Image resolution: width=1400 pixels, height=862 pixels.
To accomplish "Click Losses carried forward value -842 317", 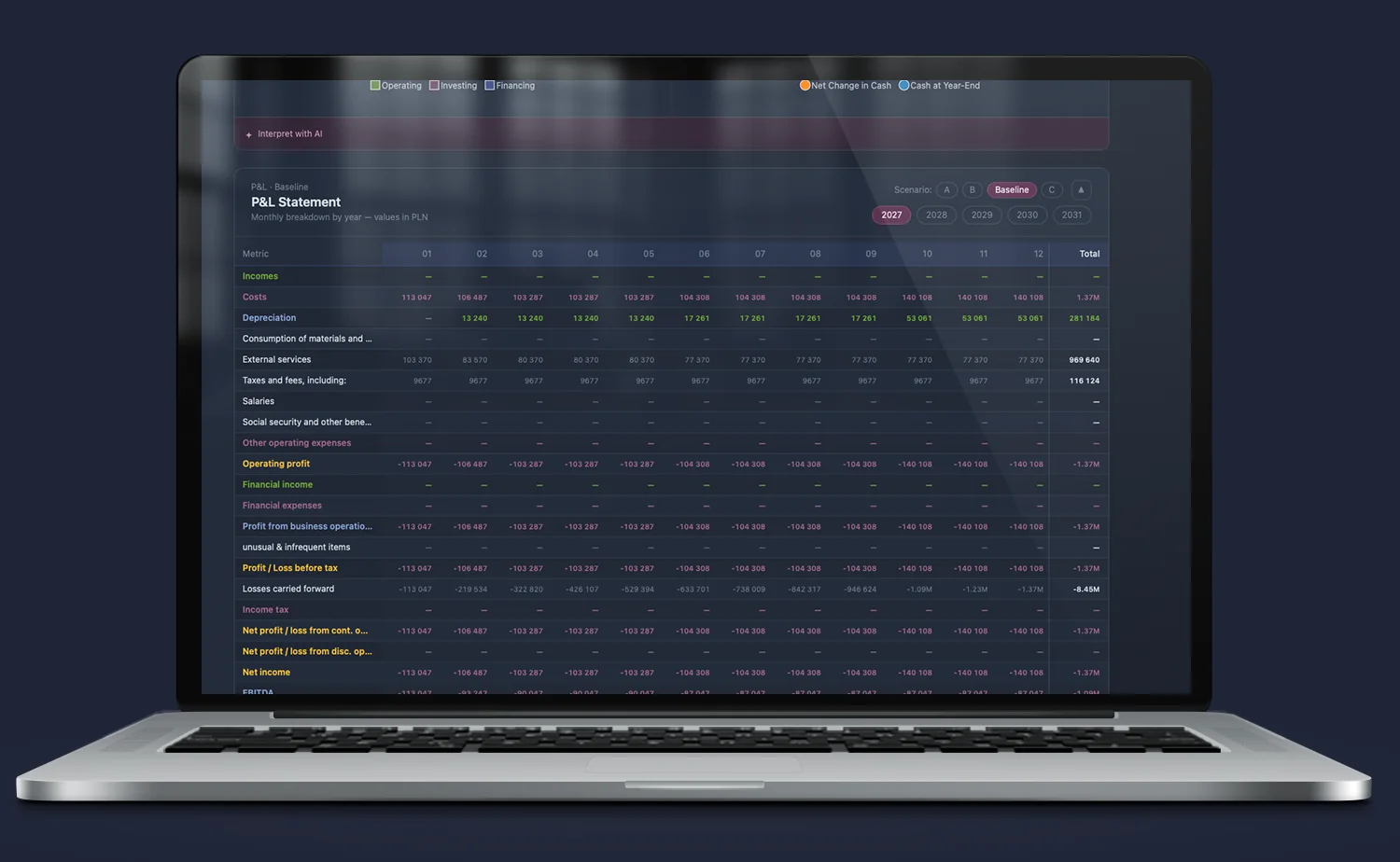I will 805,590.
